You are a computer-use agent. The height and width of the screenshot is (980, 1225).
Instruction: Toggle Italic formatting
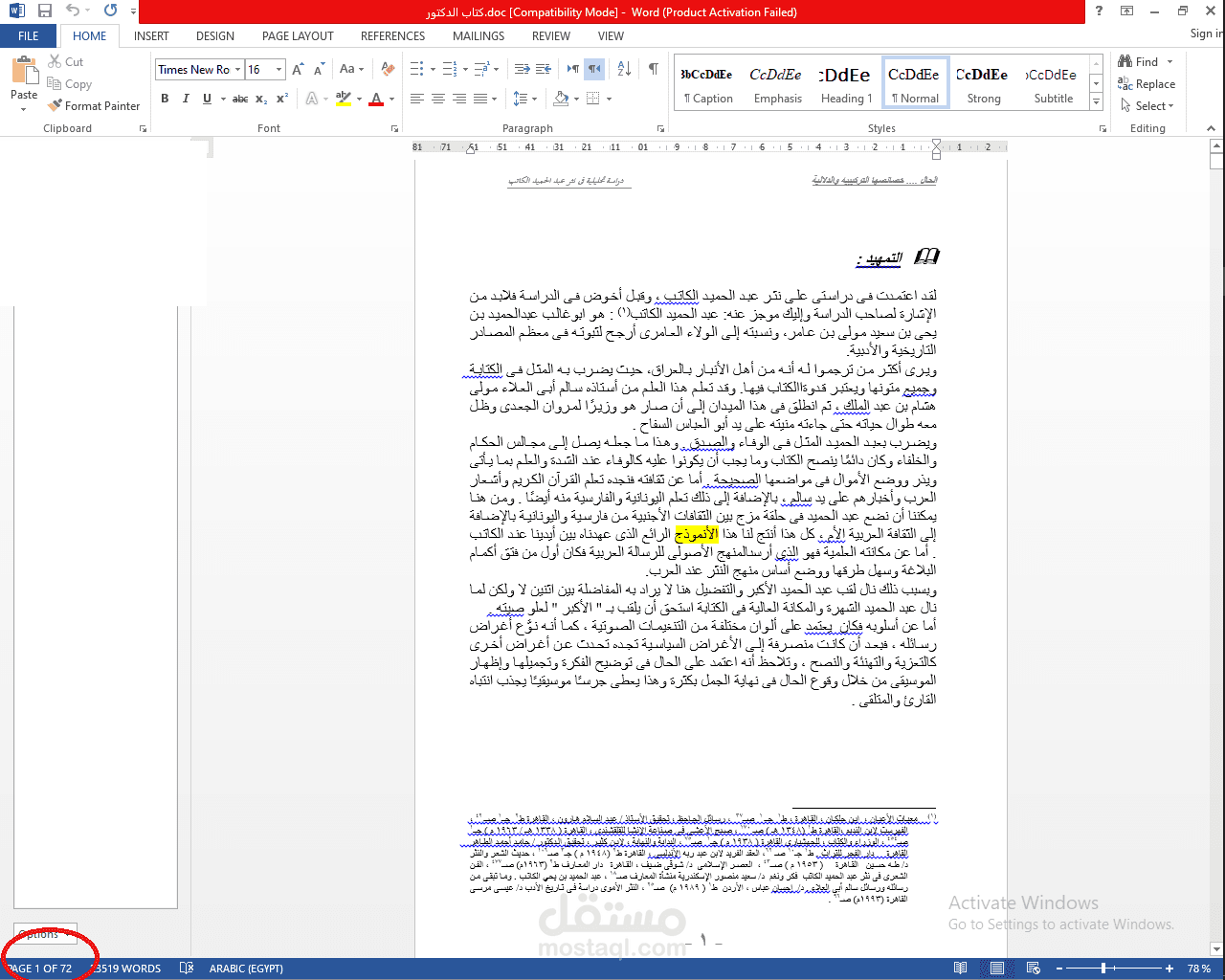click(186, 99)
